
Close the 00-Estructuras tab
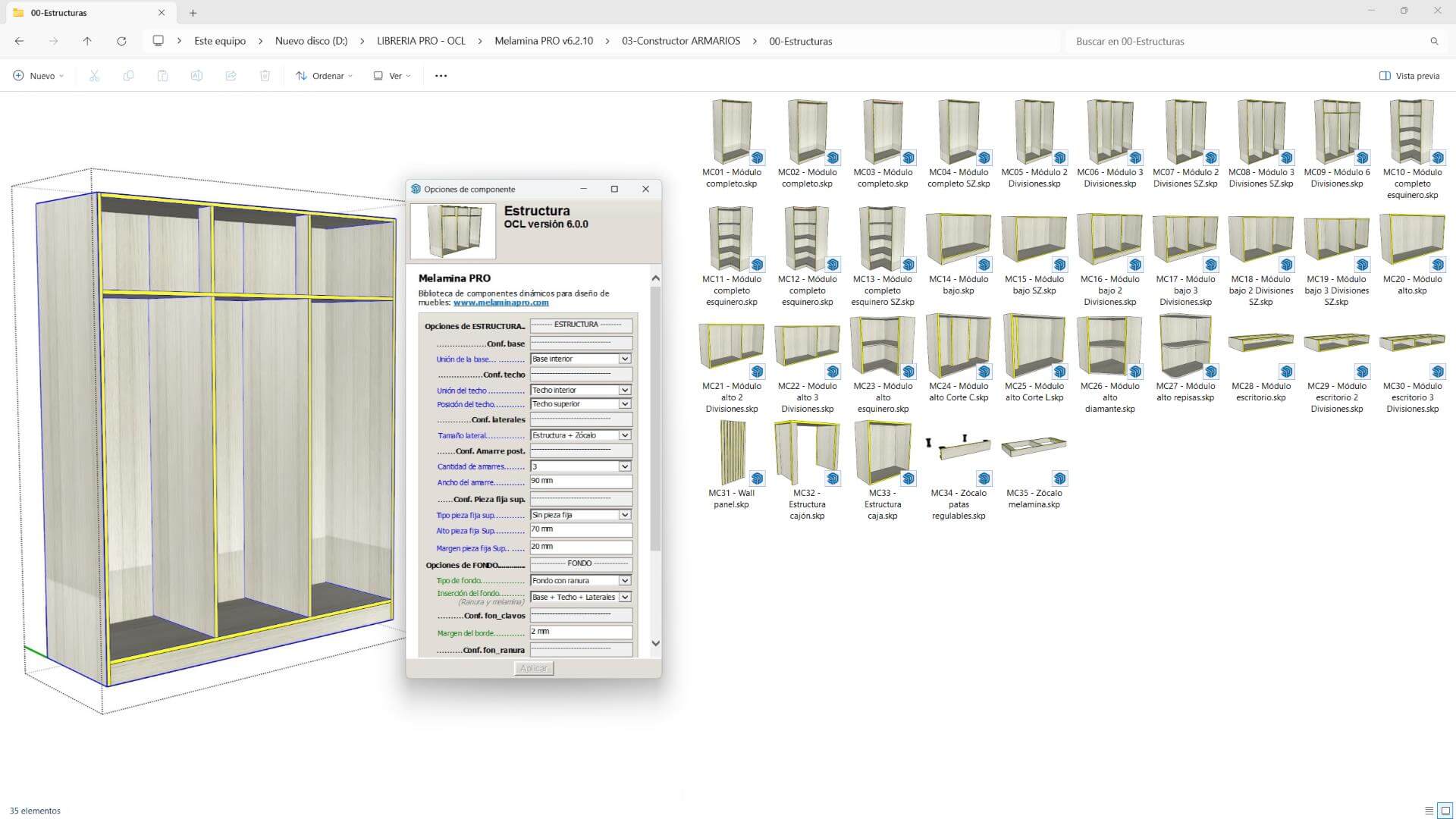162,13
